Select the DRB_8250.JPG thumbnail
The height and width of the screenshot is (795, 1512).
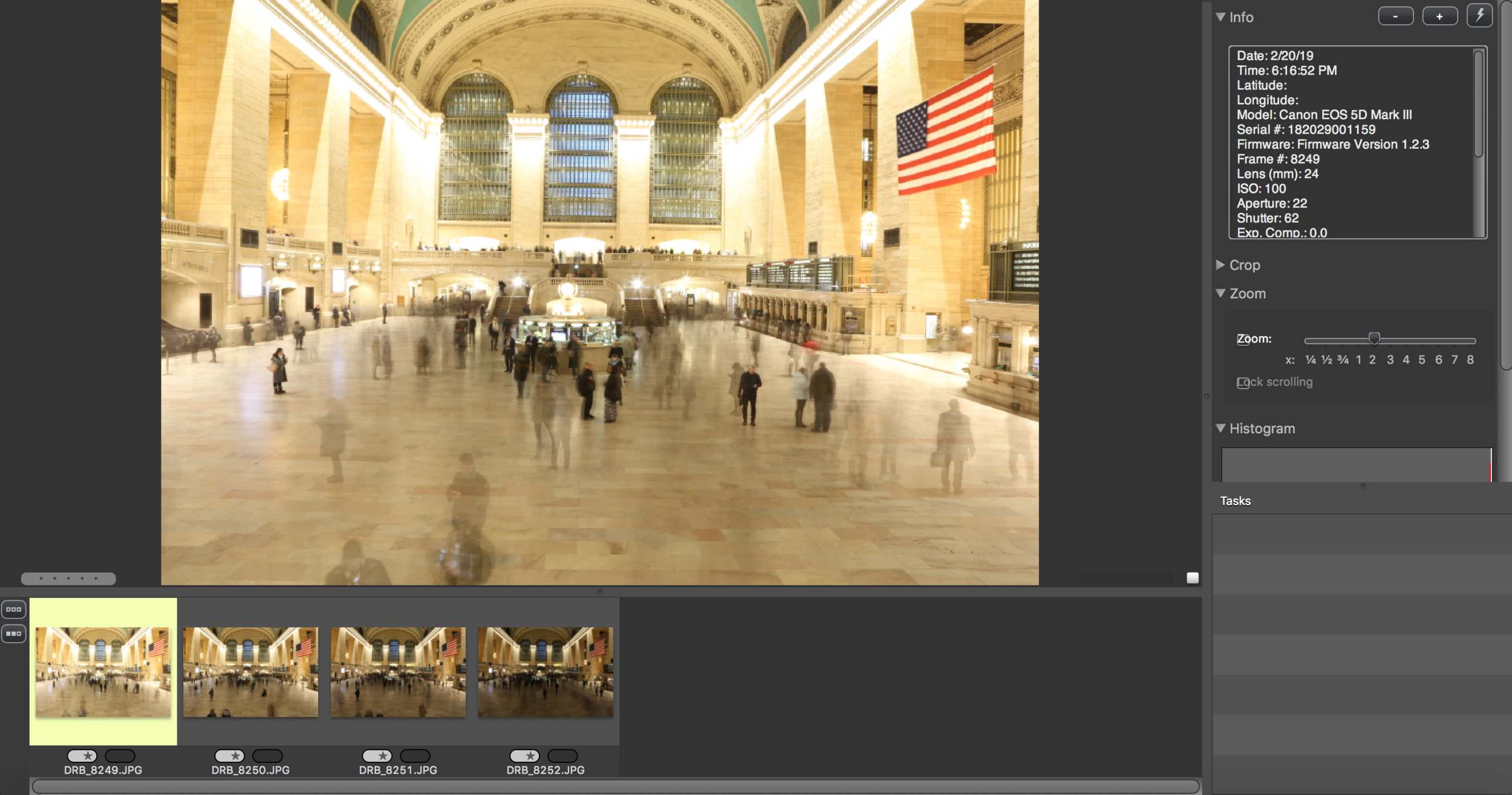250,672
